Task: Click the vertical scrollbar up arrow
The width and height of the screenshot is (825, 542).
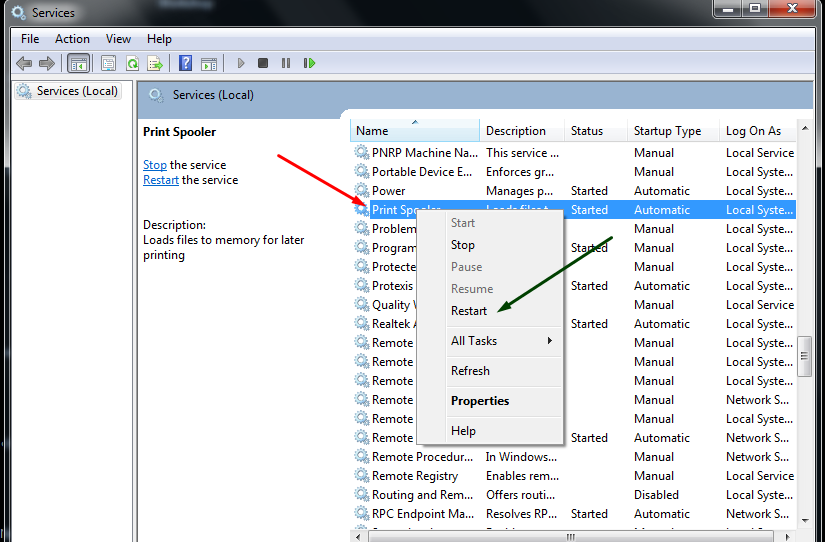Action: point(804,128)
